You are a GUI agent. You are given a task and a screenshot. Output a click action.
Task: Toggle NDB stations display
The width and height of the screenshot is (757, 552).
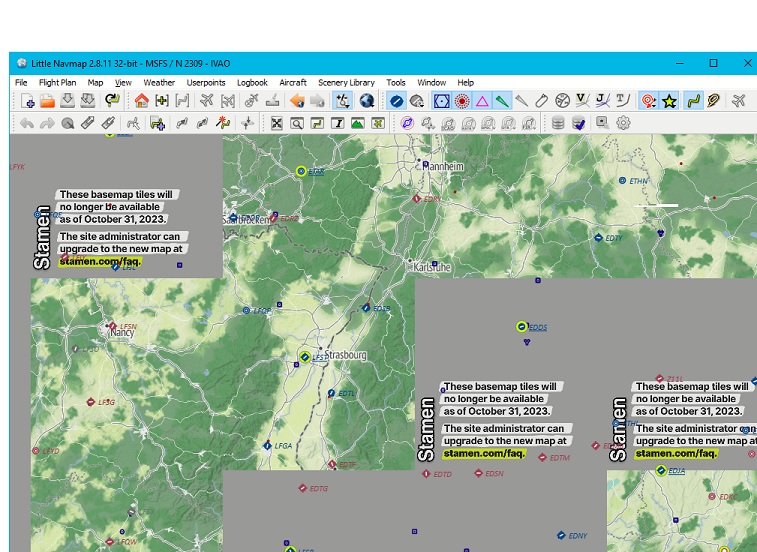point(462,101)
